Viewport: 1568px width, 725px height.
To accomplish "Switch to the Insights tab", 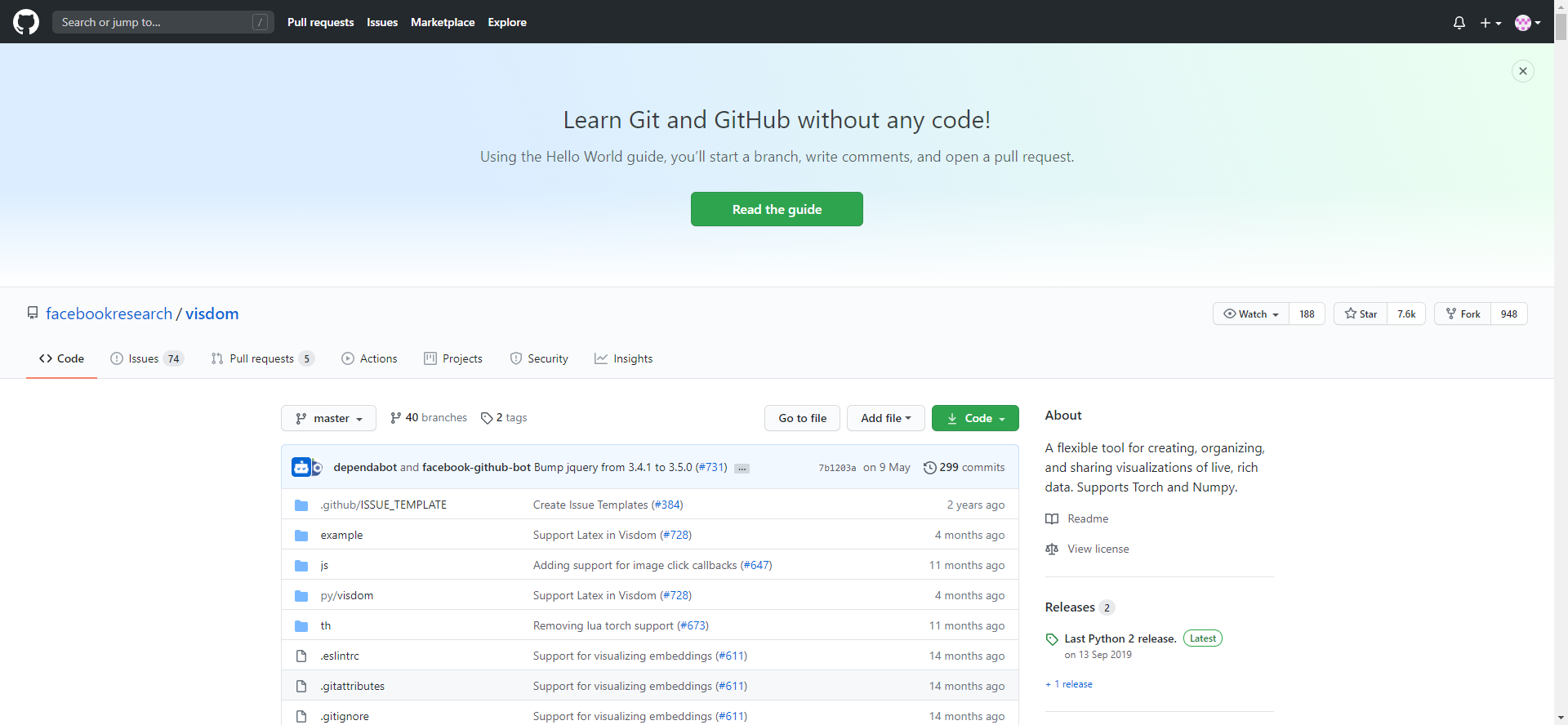I will [x=624, y=358].
